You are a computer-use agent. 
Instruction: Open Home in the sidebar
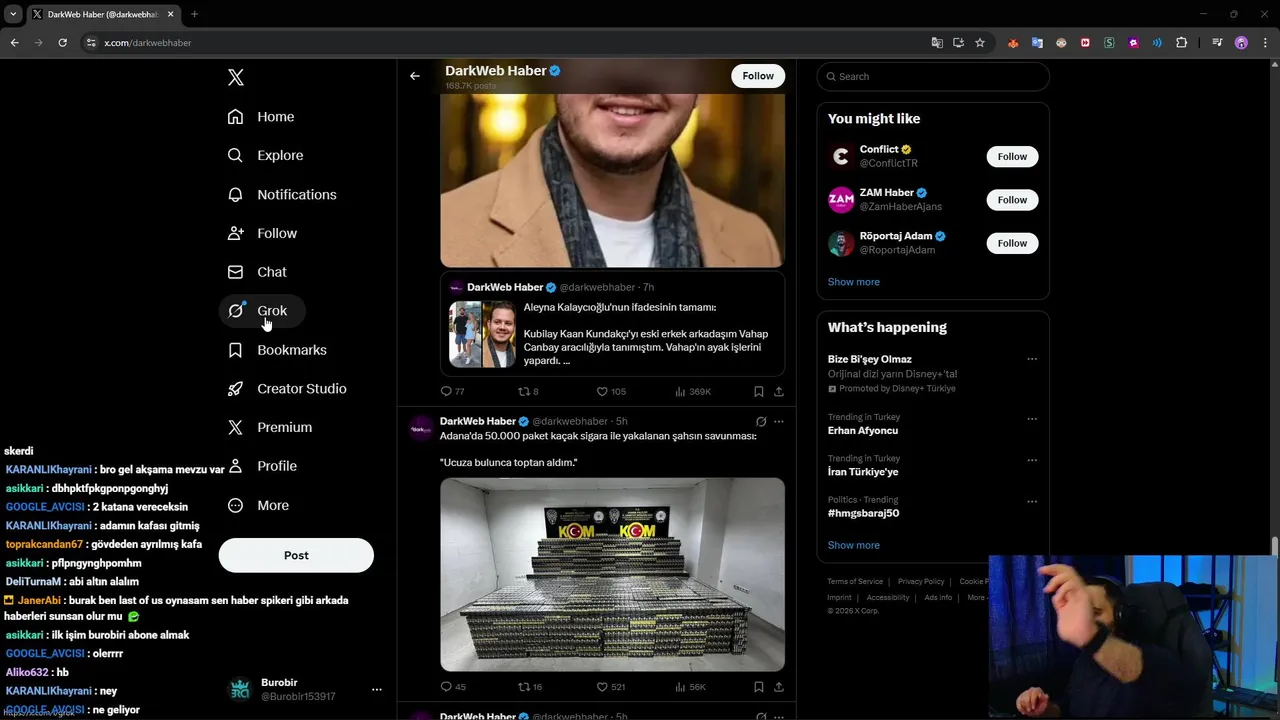(261, 117)
